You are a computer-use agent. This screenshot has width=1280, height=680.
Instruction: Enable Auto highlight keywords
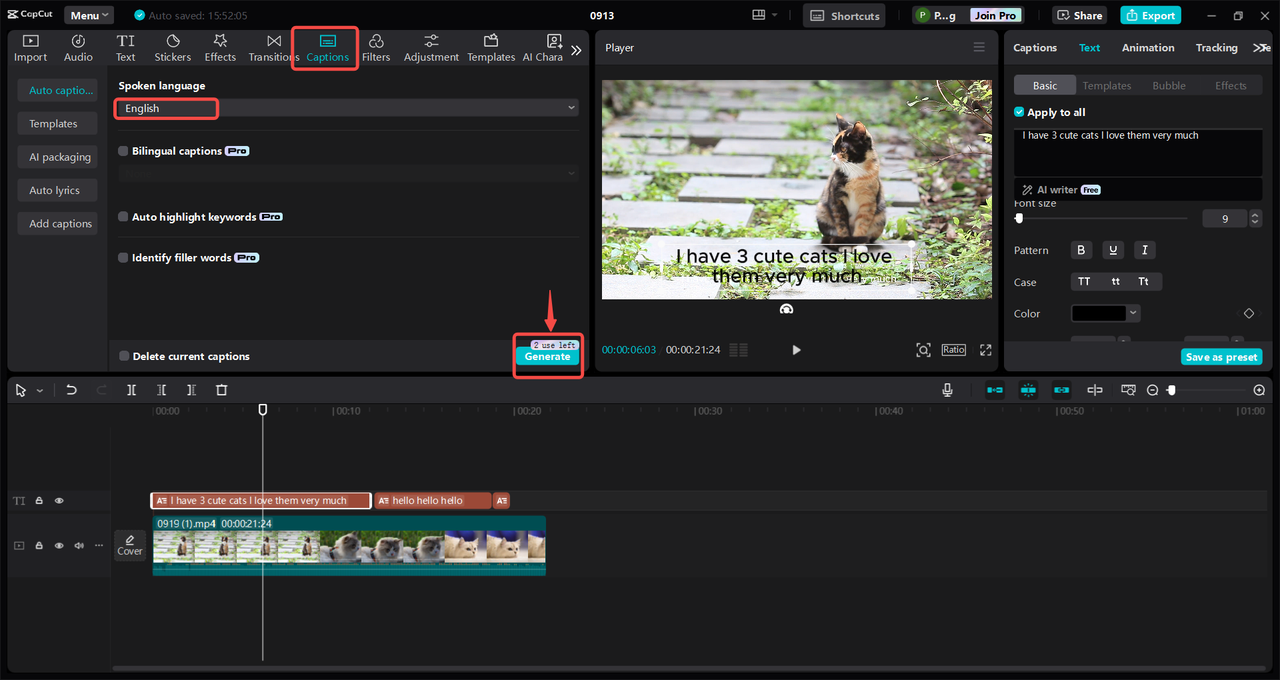123,217
